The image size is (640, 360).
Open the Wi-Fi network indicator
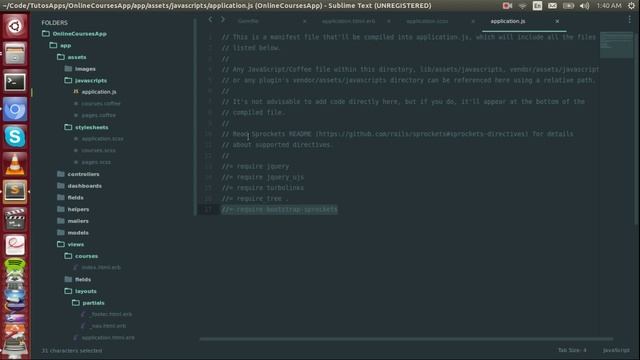tap(522, 6)
